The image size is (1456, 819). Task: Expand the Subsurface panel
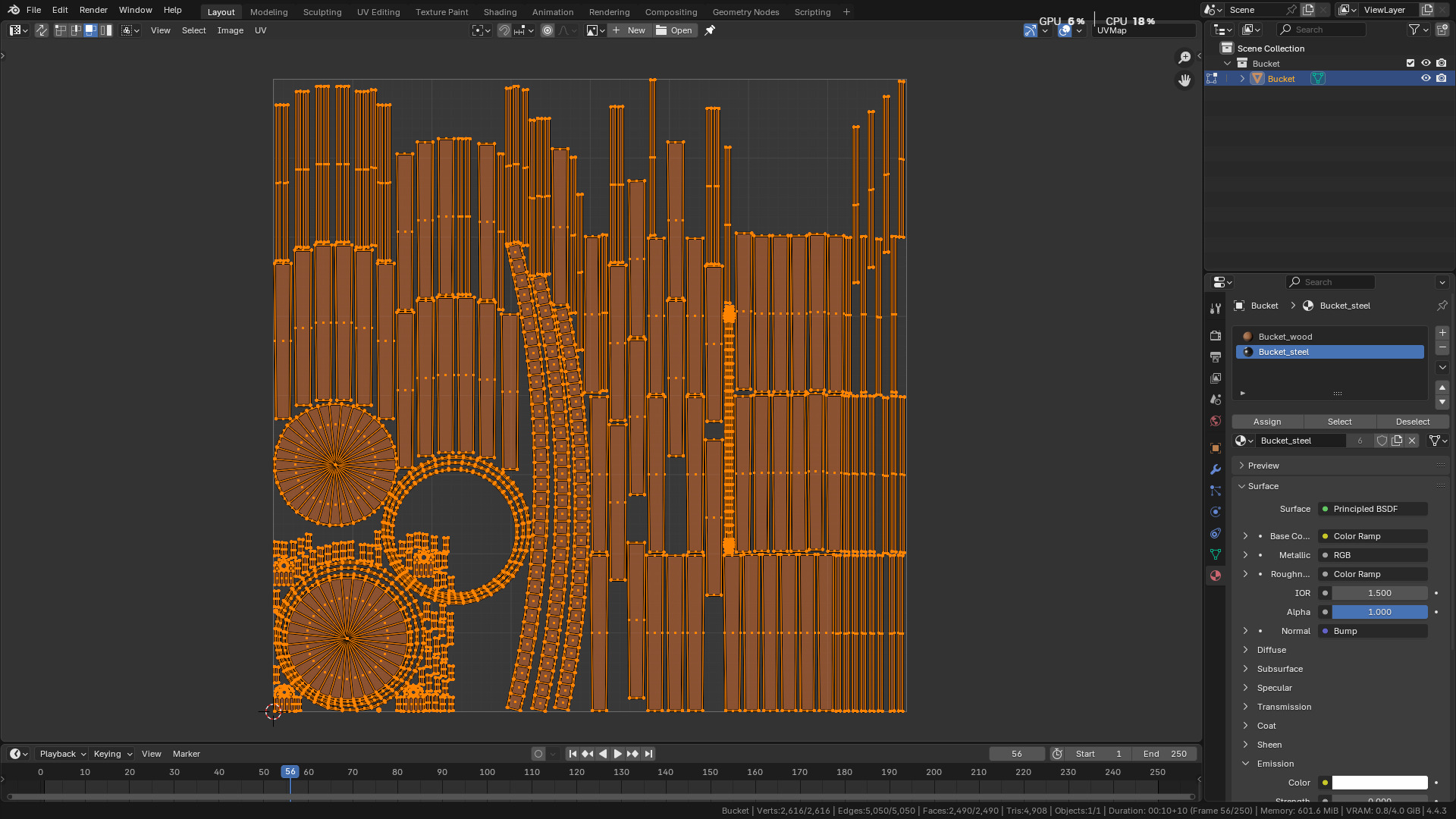(x=1279, y=669)
